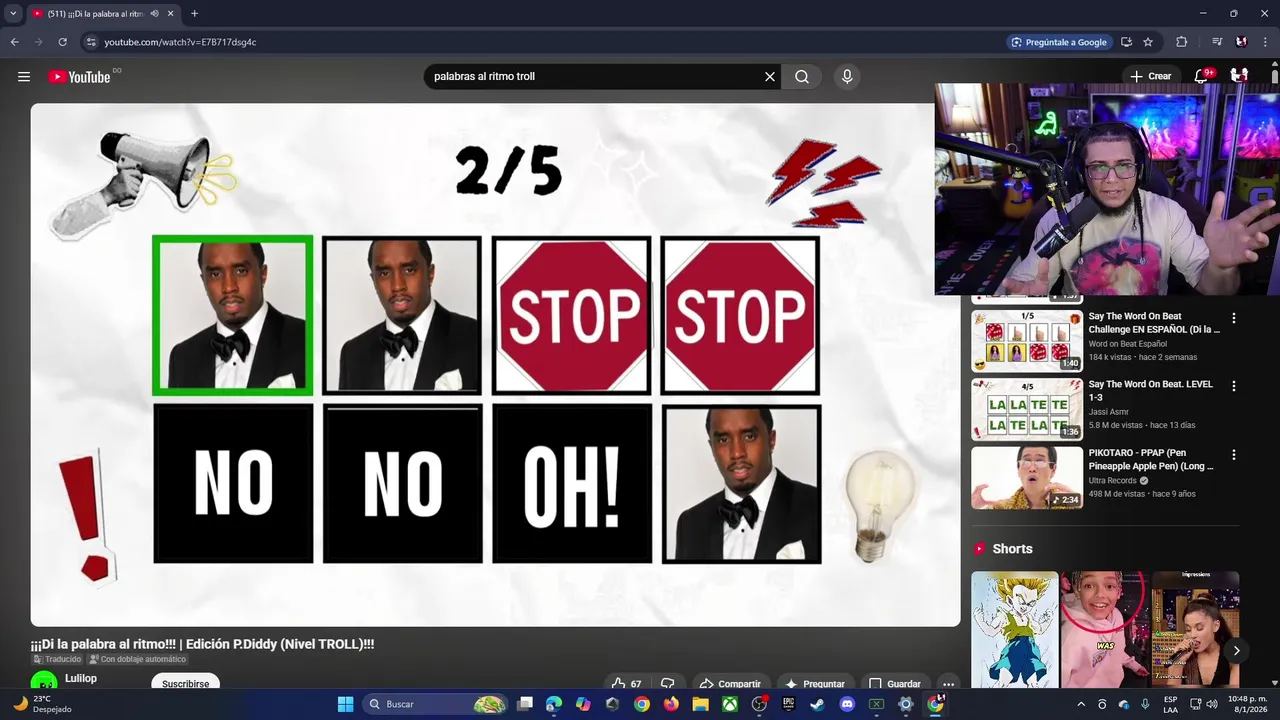Viewport: 1280px width, 720px height.
Task: Open the Dragon Ball cartoon Short
Action: coord(1014,630)
